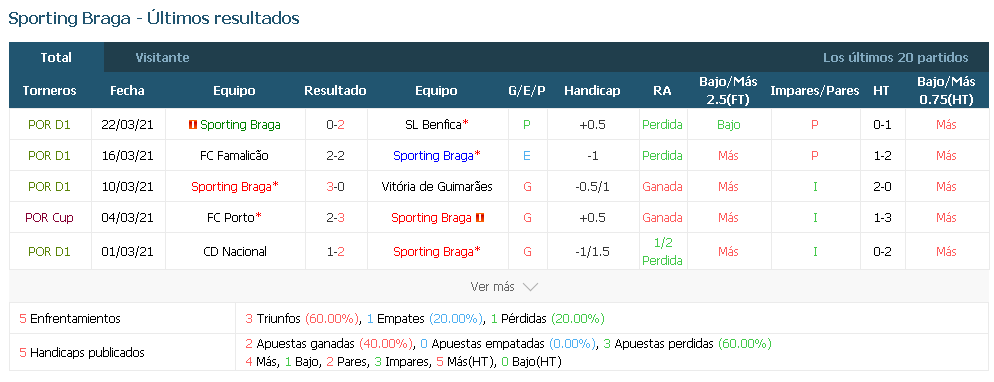Open Vitória de Guimarães team link
Viewport: 994px width, 382px height.
coord(437,187)
